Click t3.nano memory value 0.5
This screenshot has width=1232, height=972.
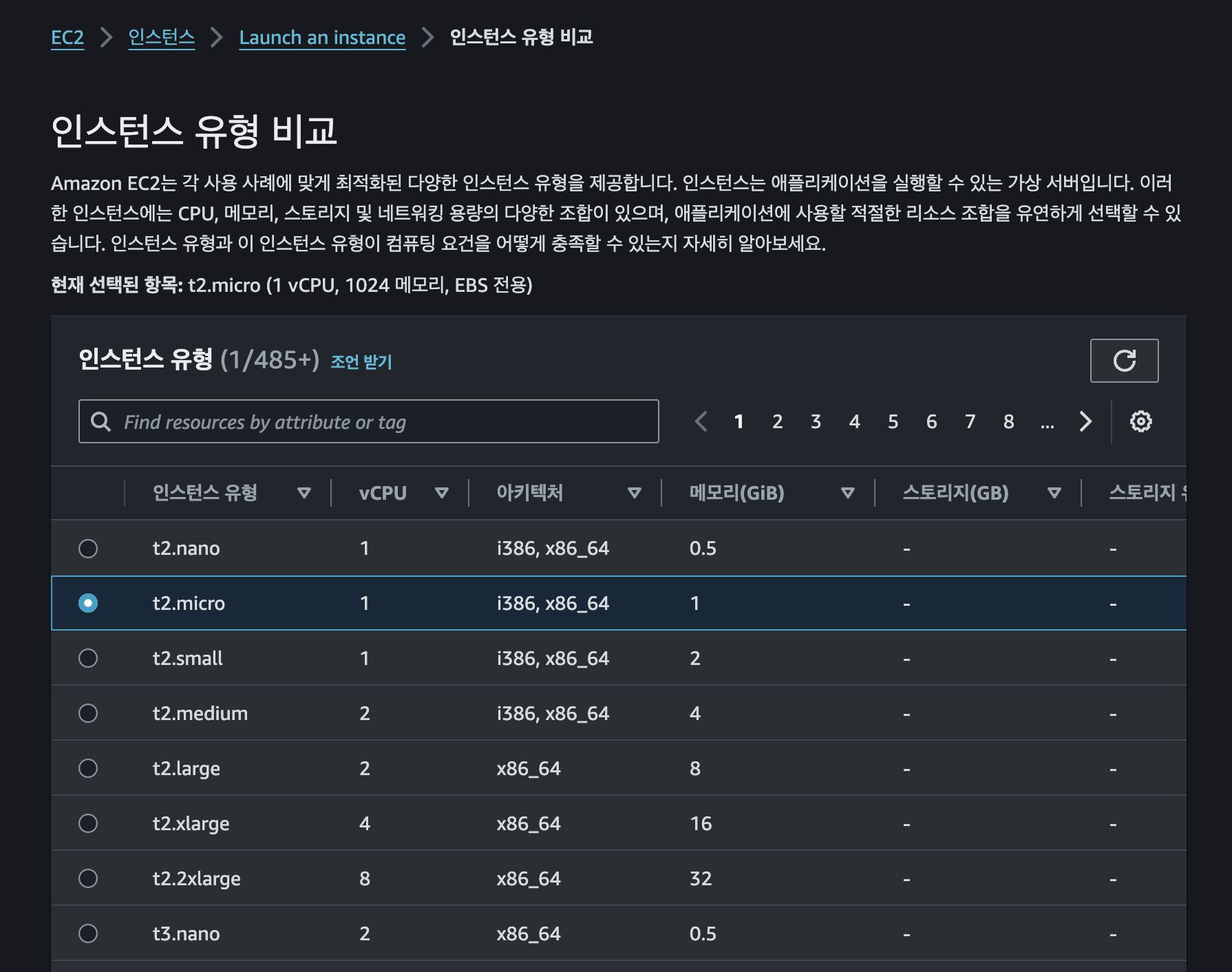point(703,934)
